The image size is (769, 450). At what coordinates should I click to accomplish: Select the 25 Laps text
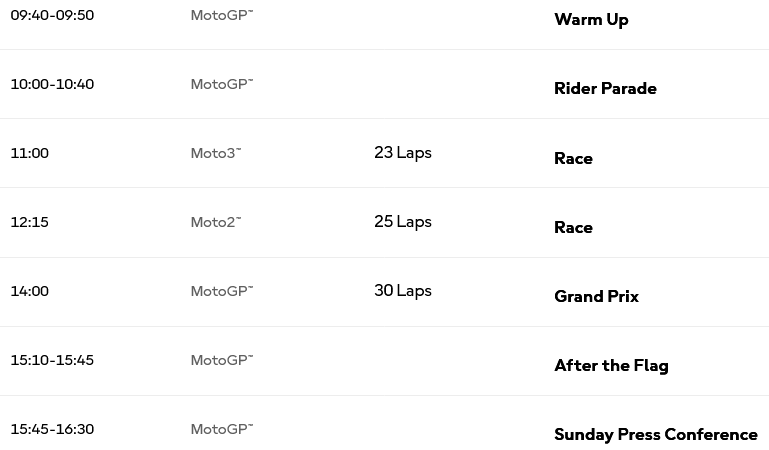point(403,222)
